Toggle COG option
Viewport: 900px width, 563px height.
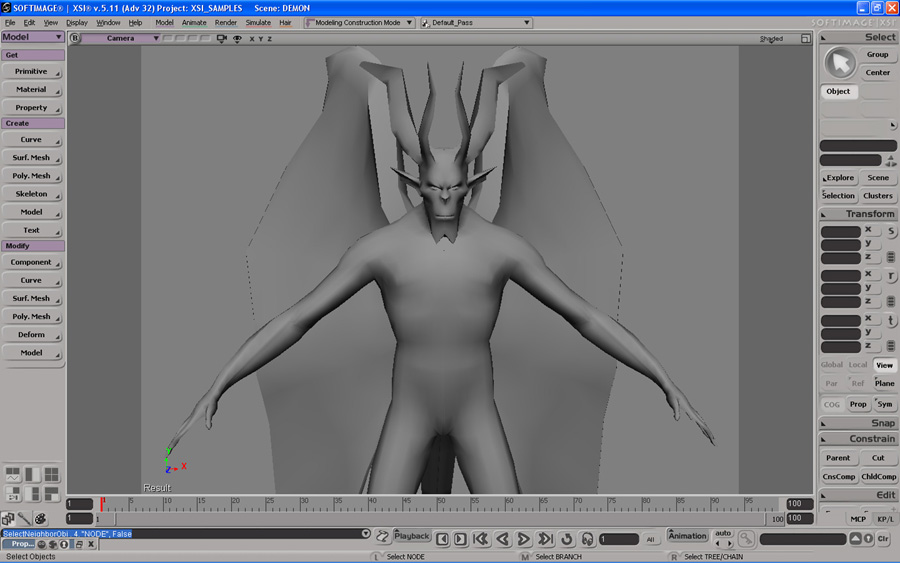coord(832,404)
